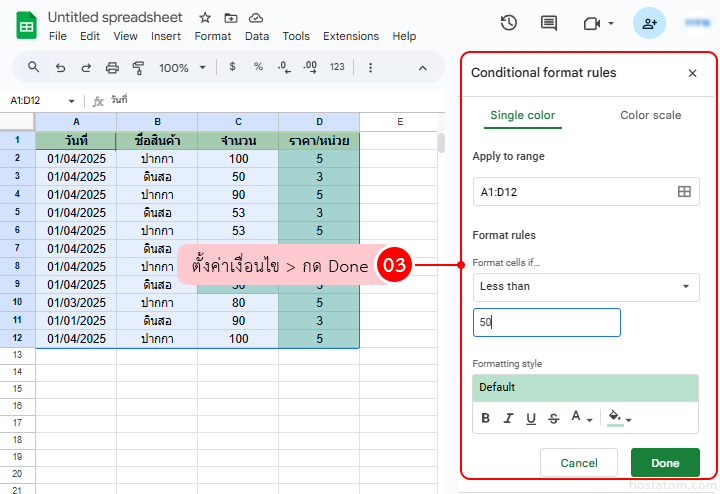
Task: Open the zoom 100% dropdown
Action: click(182, 68)
